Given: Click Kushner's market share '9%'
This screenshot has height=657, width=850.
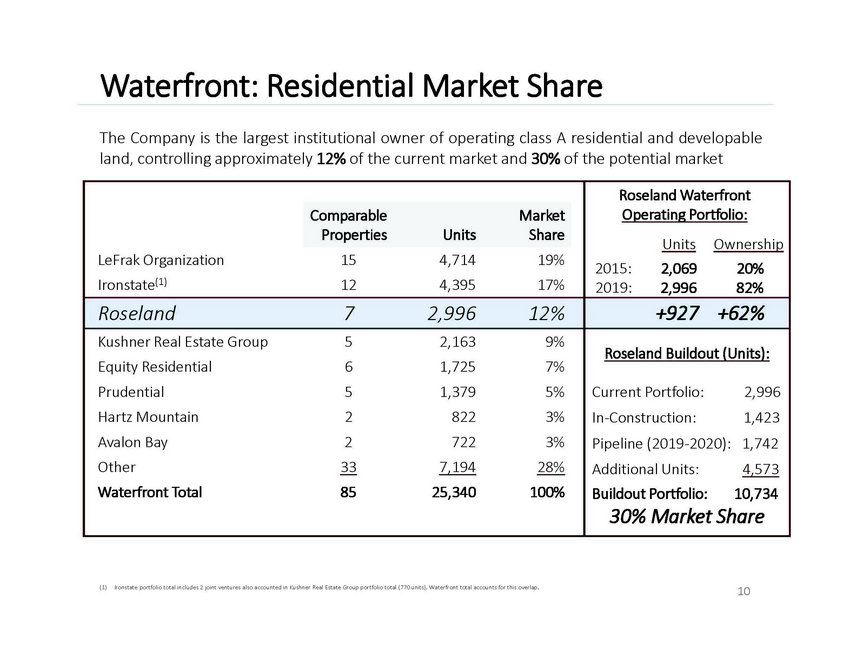Looking at the screenshot, I should point(555,342).
